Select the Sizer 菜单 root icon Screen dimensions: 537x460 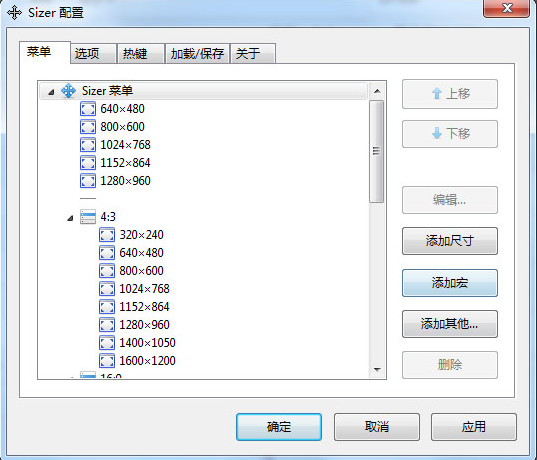point(68,91)
